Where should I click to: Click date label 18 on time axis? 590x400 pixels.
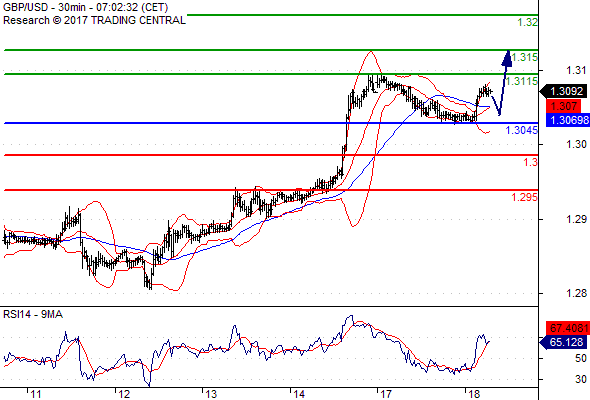(x=474, y=394)
